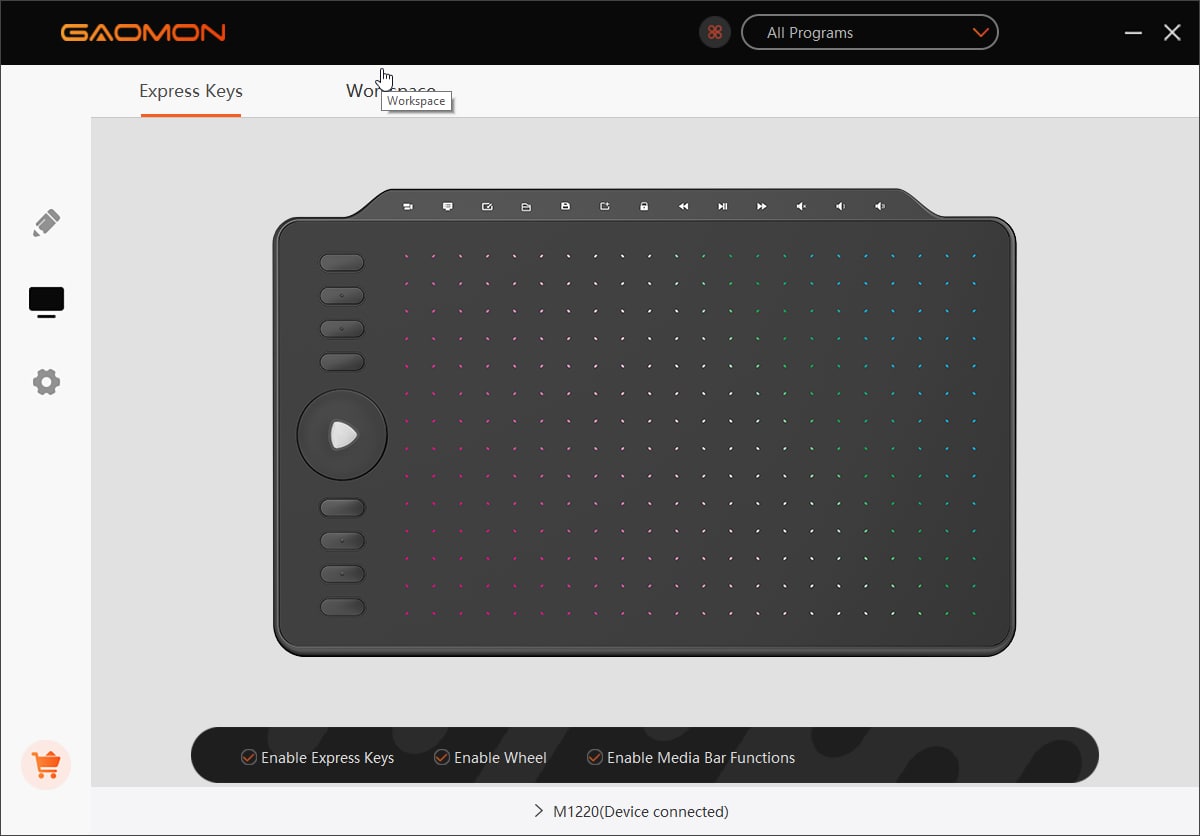Viewport: 1200px width, 836px height.
Task: Click the desktop monitor media bar key
Action: coord(447,206)
